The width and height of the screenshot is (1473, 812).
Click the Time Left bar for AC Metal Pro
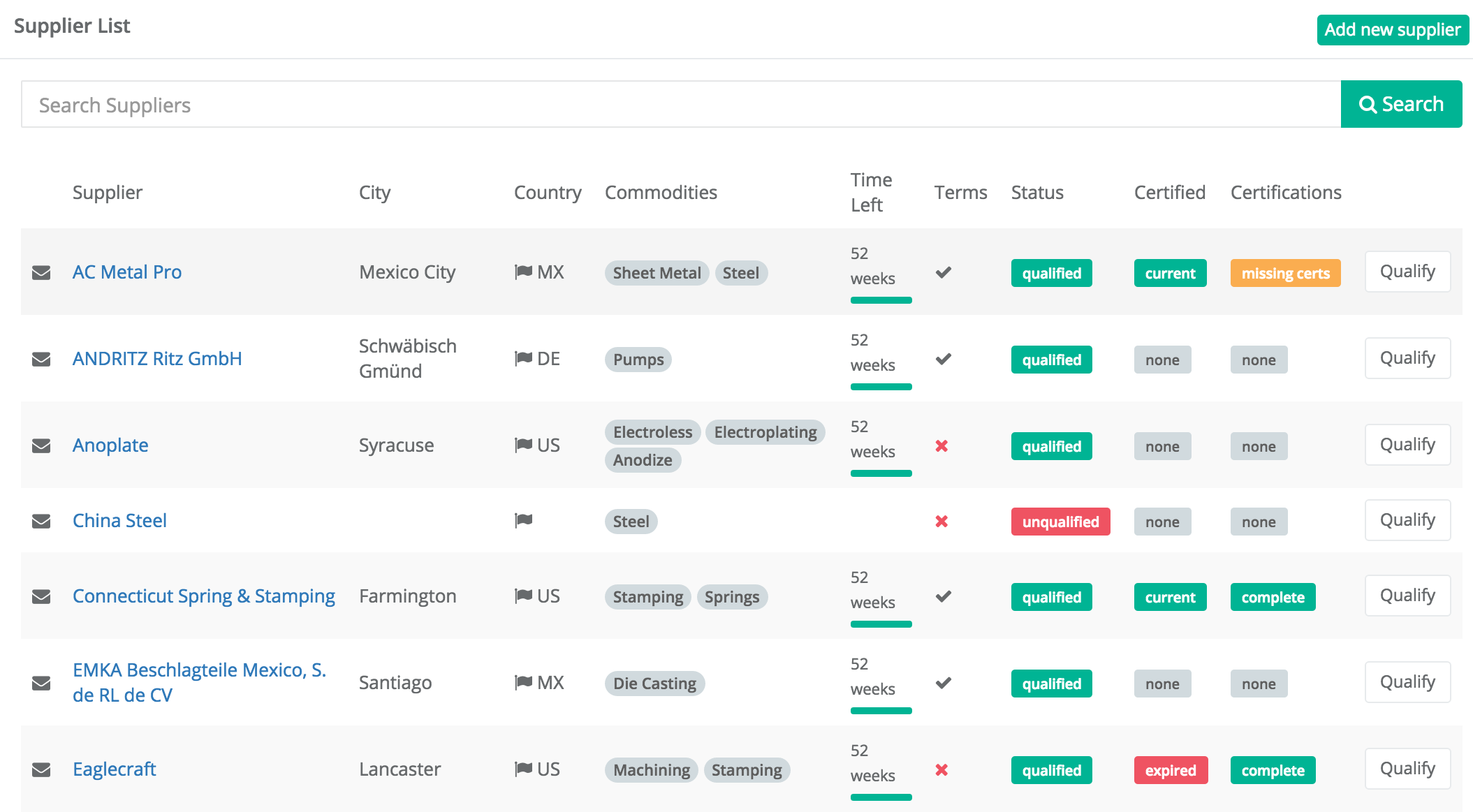(881, 300)
